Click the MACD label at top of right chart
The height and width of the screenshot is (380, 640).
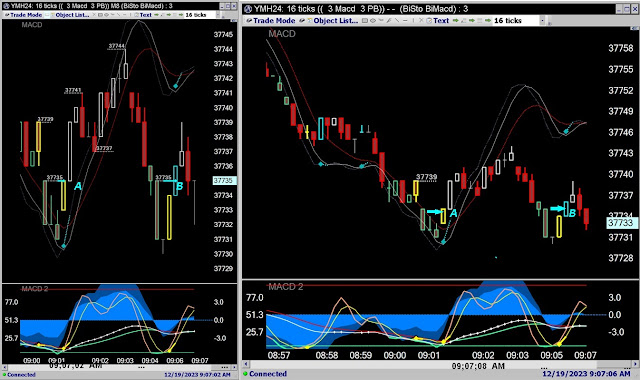282,34
